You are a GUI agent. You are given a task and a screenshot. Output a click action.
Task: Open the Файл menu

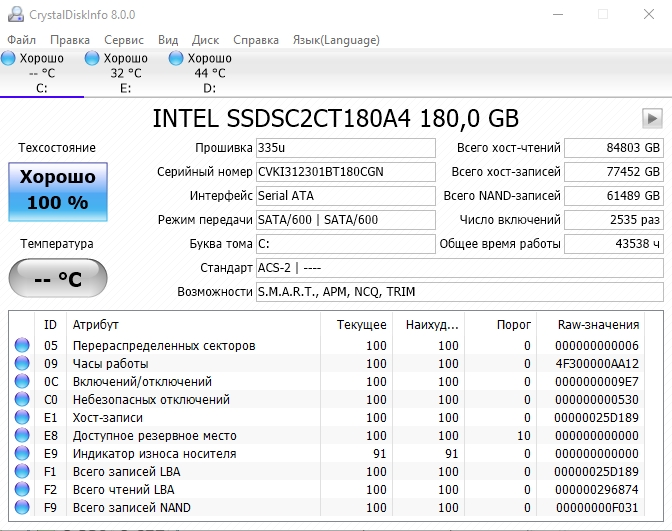coord(21,40)
